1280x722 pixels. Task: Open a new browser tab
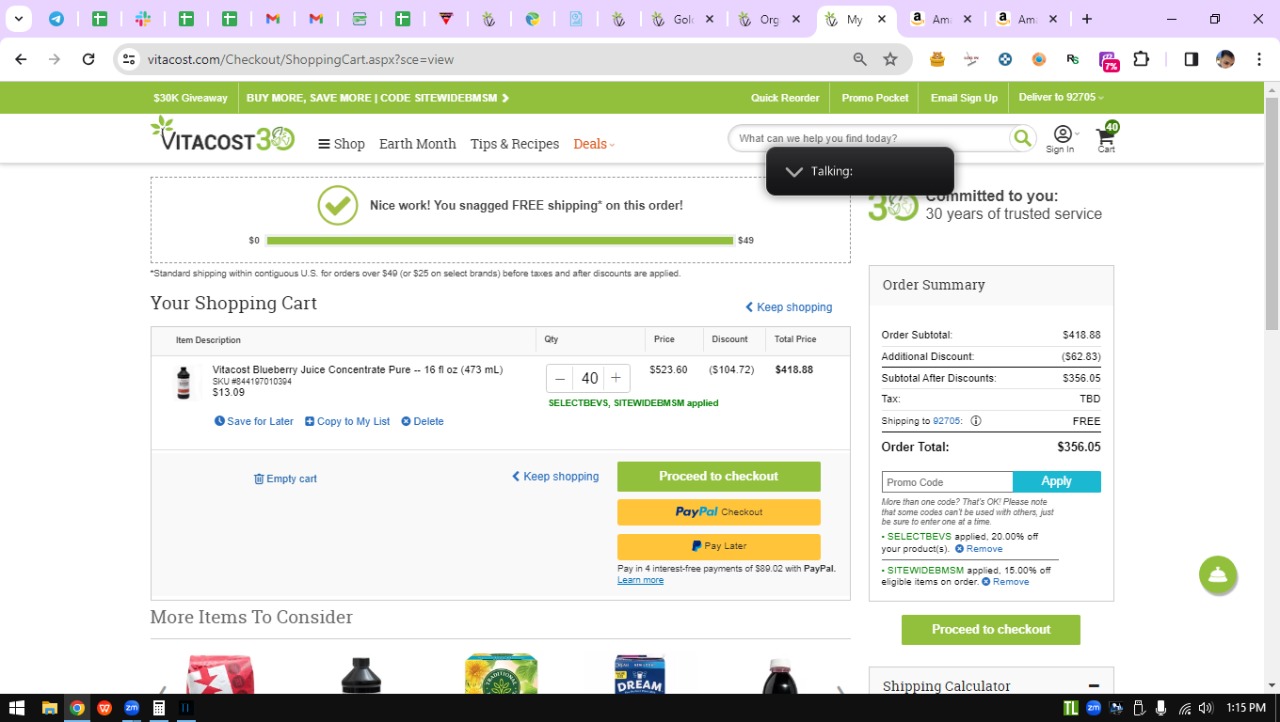pos(1087,19)
